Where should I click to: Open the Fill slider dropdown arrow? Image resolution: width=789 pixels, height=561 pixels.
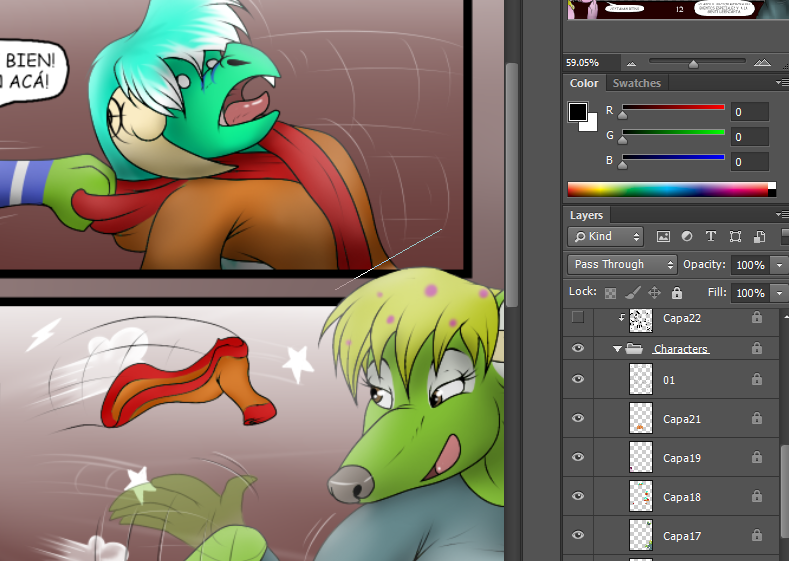tap(779, 293)
